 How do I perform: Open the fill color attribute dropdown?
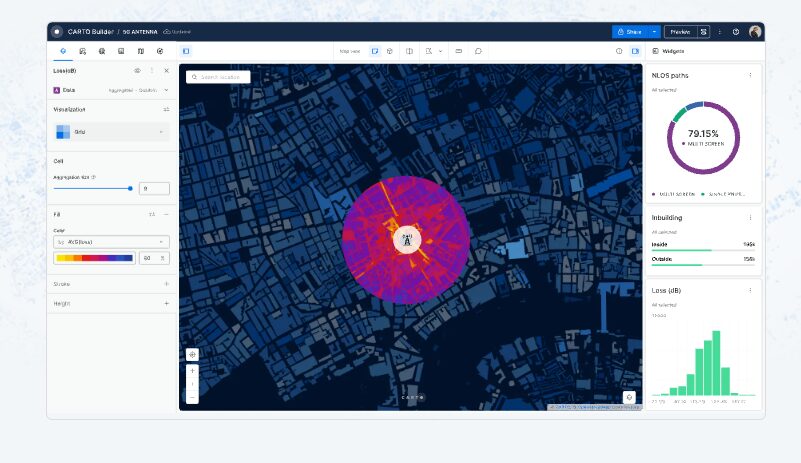pyautogui.click(x=110, y=242)
